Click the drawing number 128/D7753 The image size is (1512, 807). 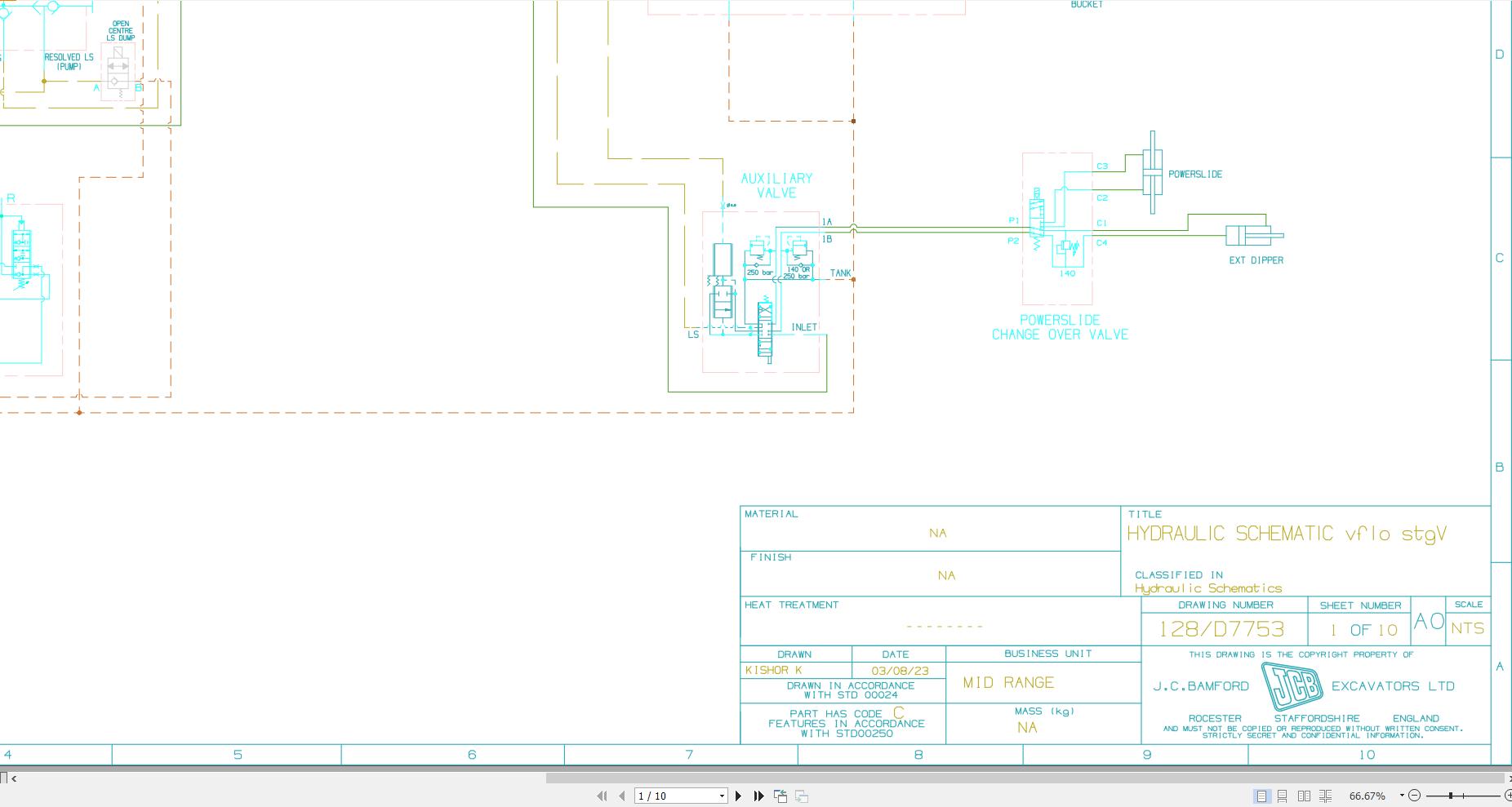click(x=1222, y=629)
